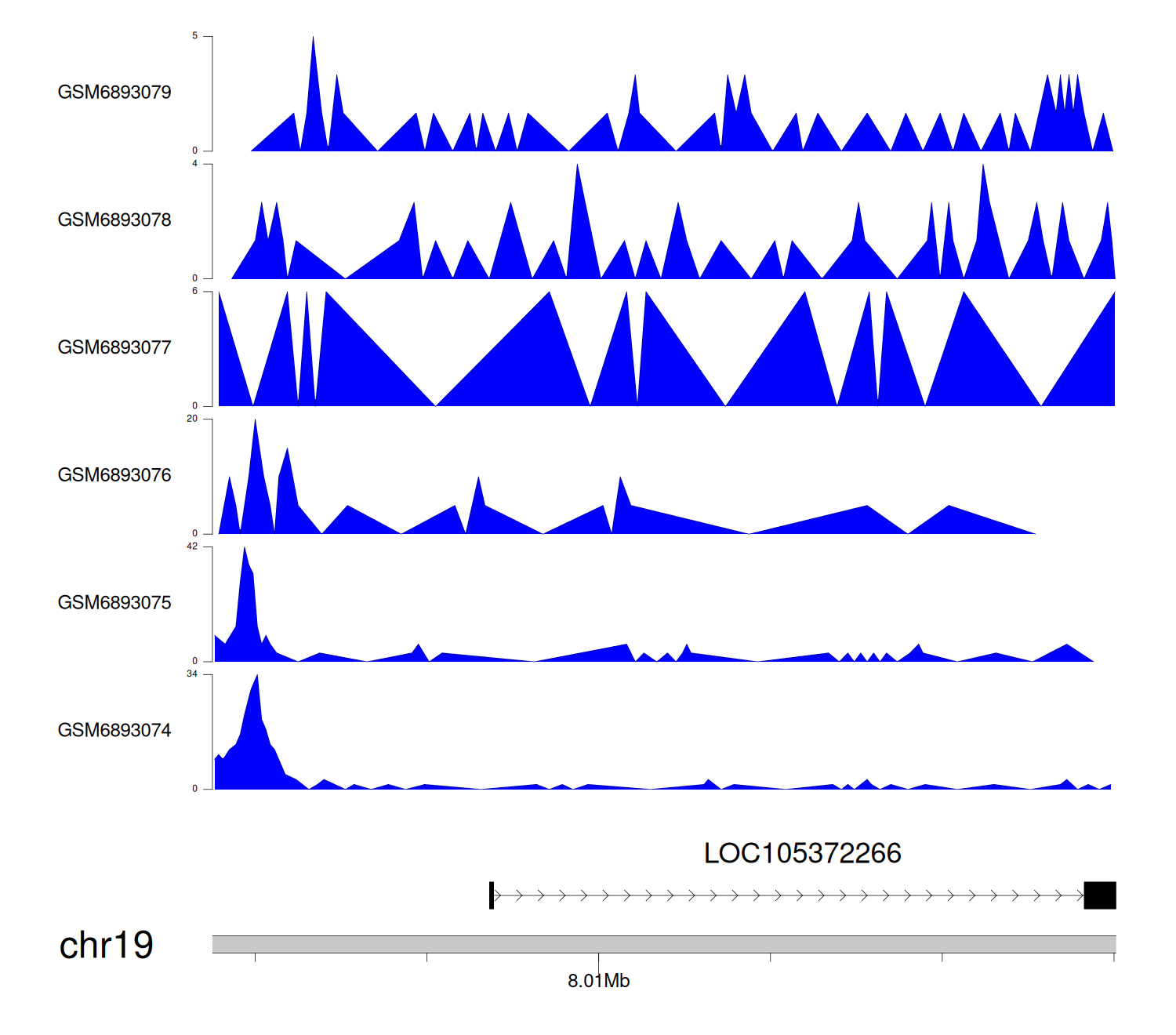
Task: Click the GSM6893075 track label
Action: pos(114,603)
